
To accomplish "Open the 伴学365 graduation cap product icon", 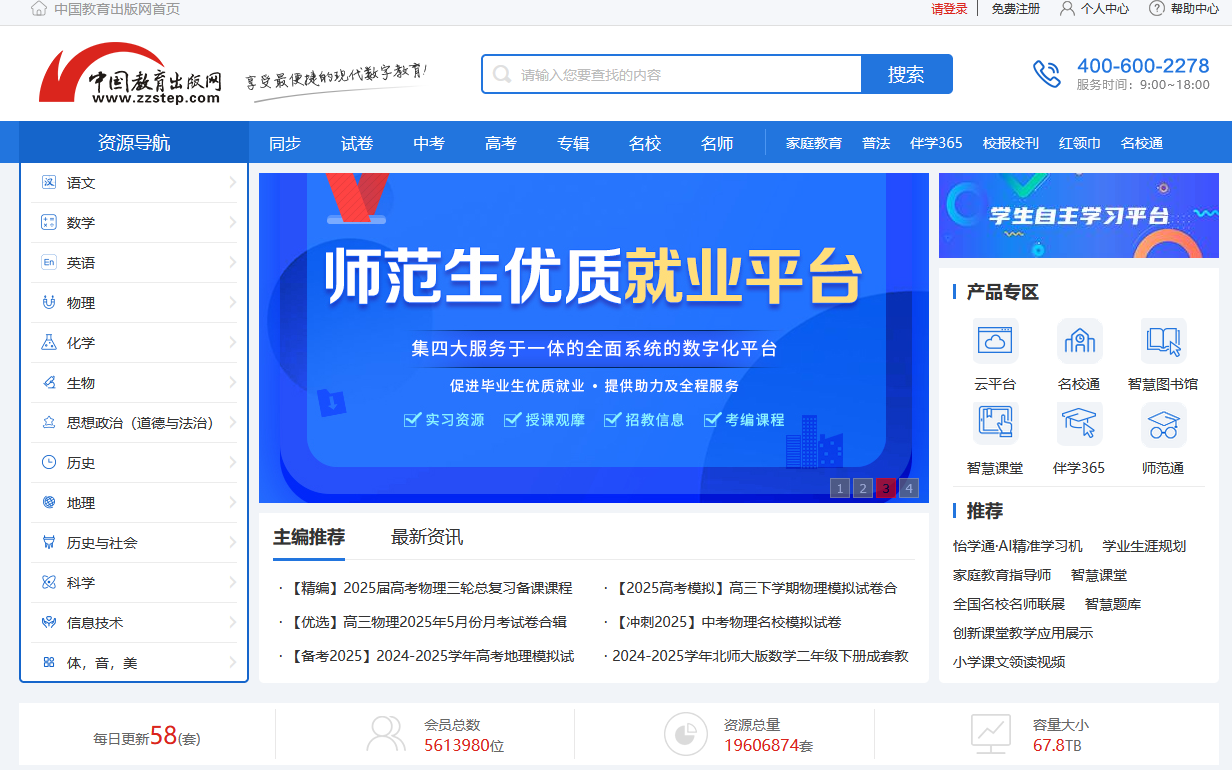I will [x=1079, y=425].
